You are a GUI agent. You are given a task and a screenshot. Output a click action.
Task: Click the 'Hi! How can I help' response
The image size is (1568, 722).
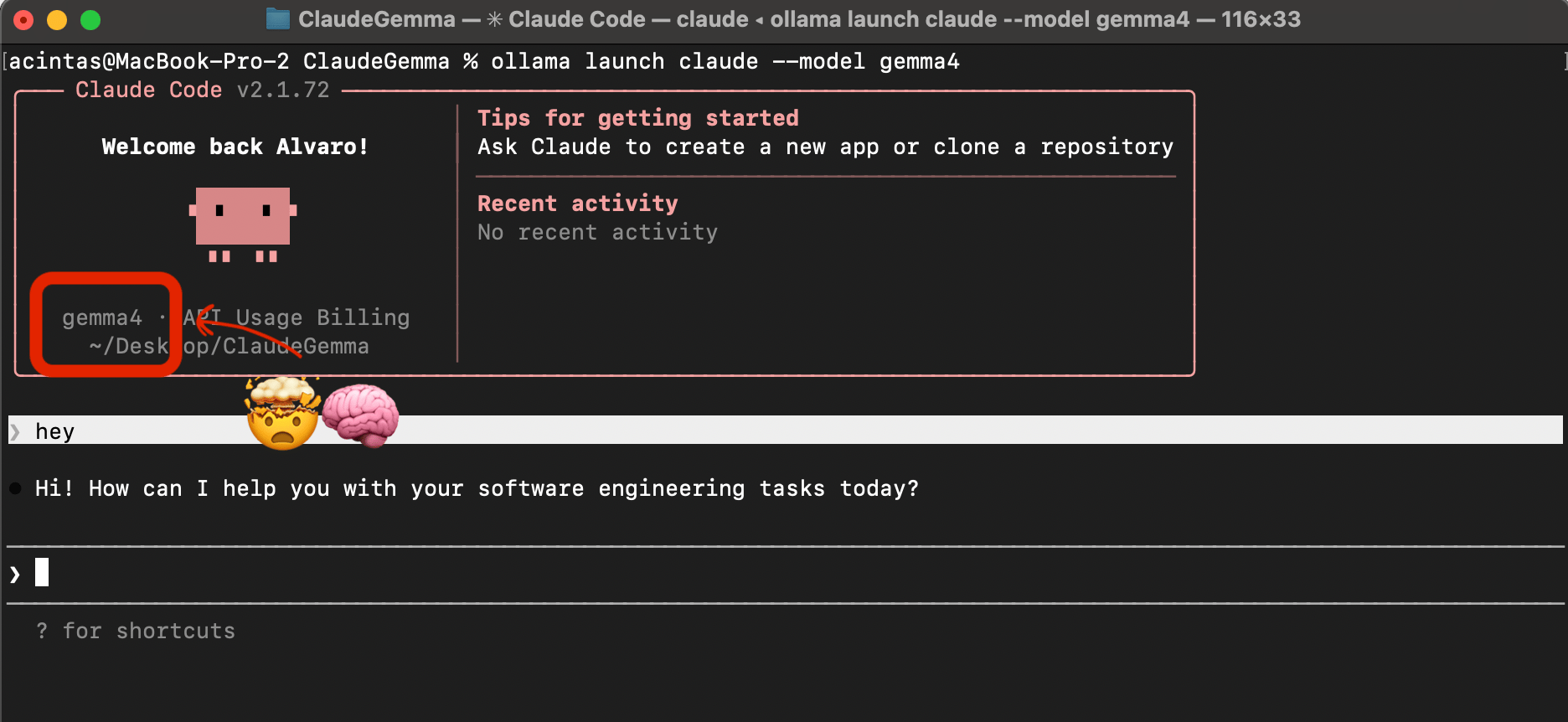pos(477,488)
